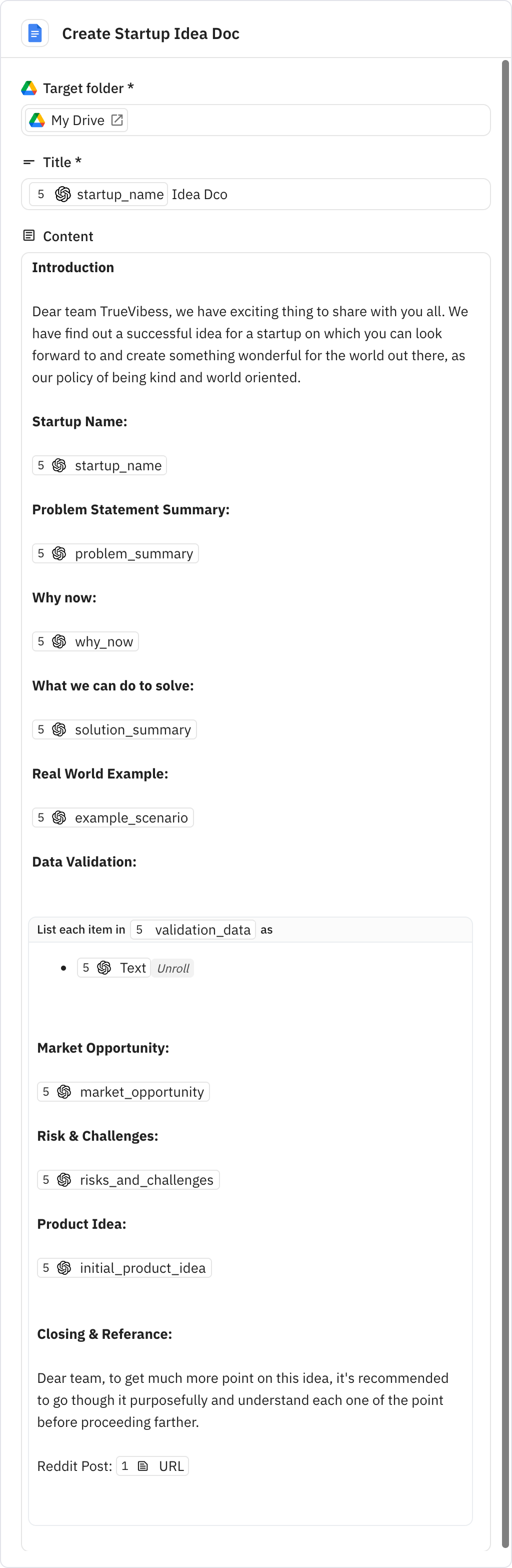The height and width of the screenshot is (1568, 512).
Task: Open My Drive via the external link icon
Action: coord(117,120)
